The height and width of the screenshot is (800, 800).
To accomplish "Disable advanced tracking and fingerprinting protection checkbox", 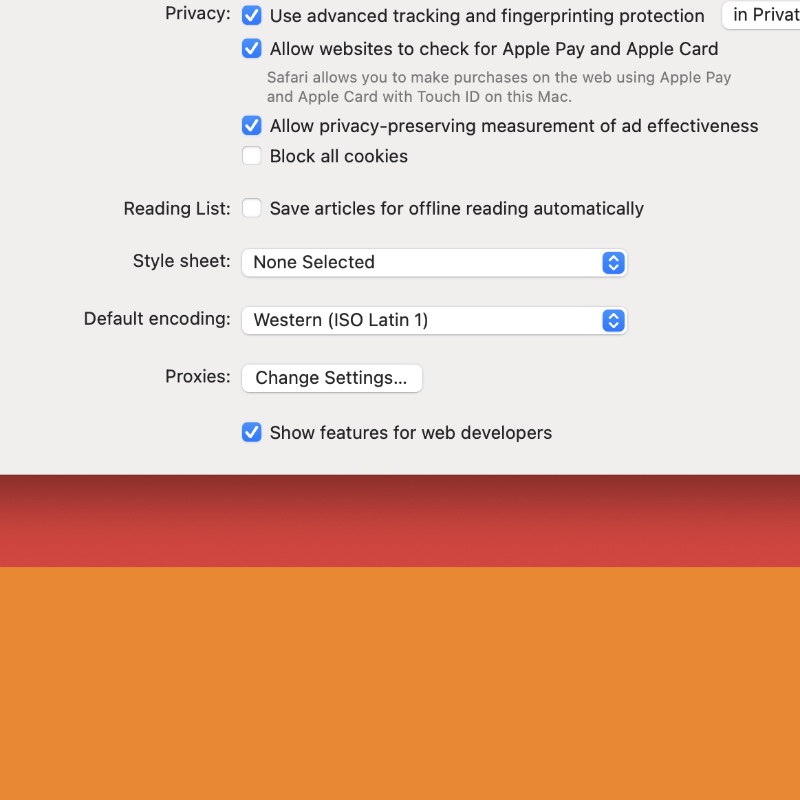I will (252, 16).
